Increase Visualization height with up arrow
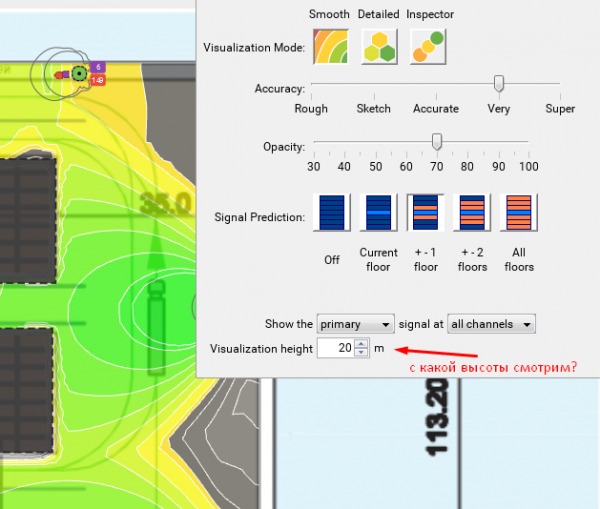 [x=361, y=343]
